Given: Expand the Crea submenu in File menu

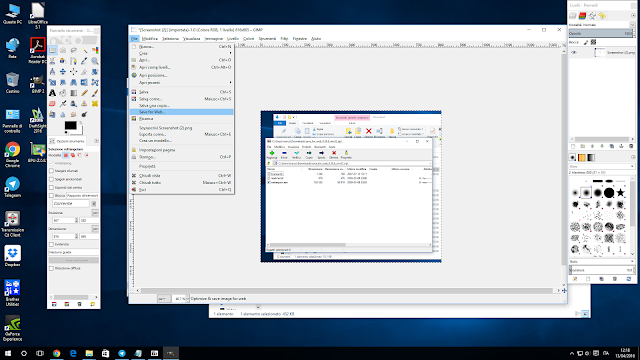Looking at the screenshot, I should point(182,53).
